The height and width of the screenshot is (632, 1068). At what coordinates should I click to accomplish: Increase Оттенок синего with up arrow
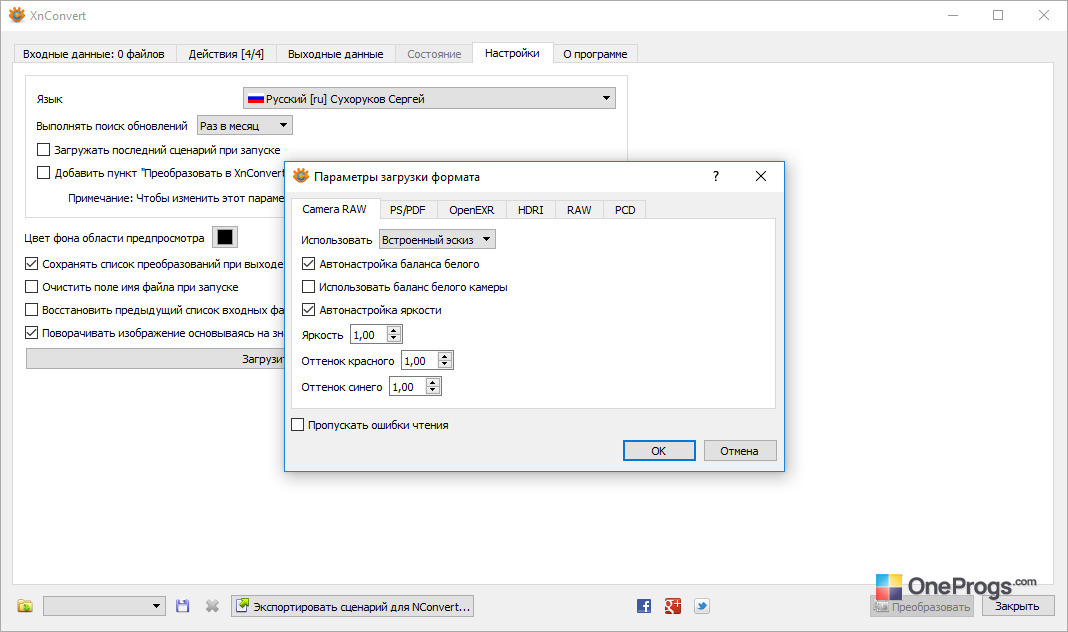[x=433, y=382]
